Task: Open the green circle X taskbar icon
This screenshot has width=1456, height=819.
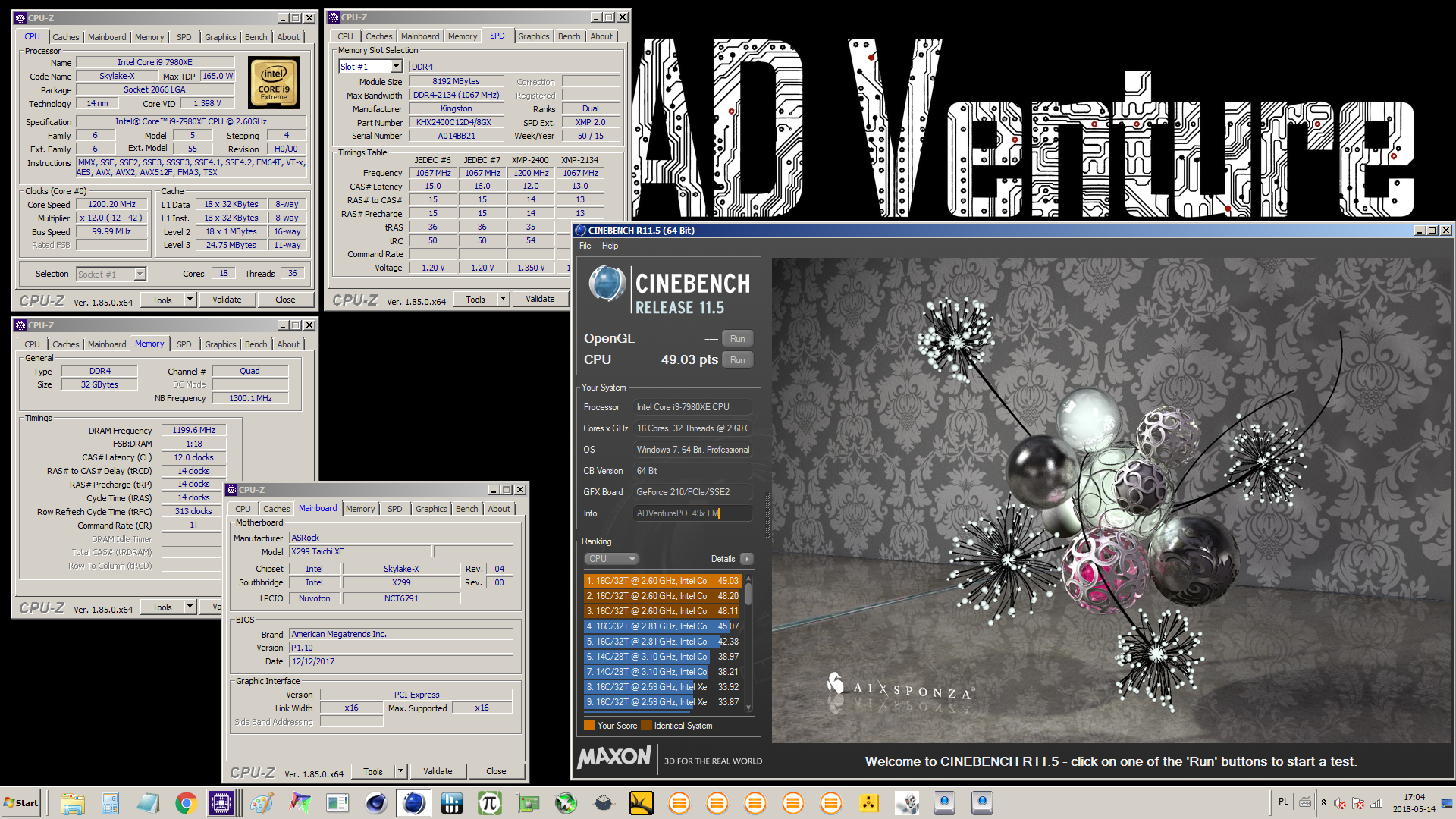Action: click(565, 802)
